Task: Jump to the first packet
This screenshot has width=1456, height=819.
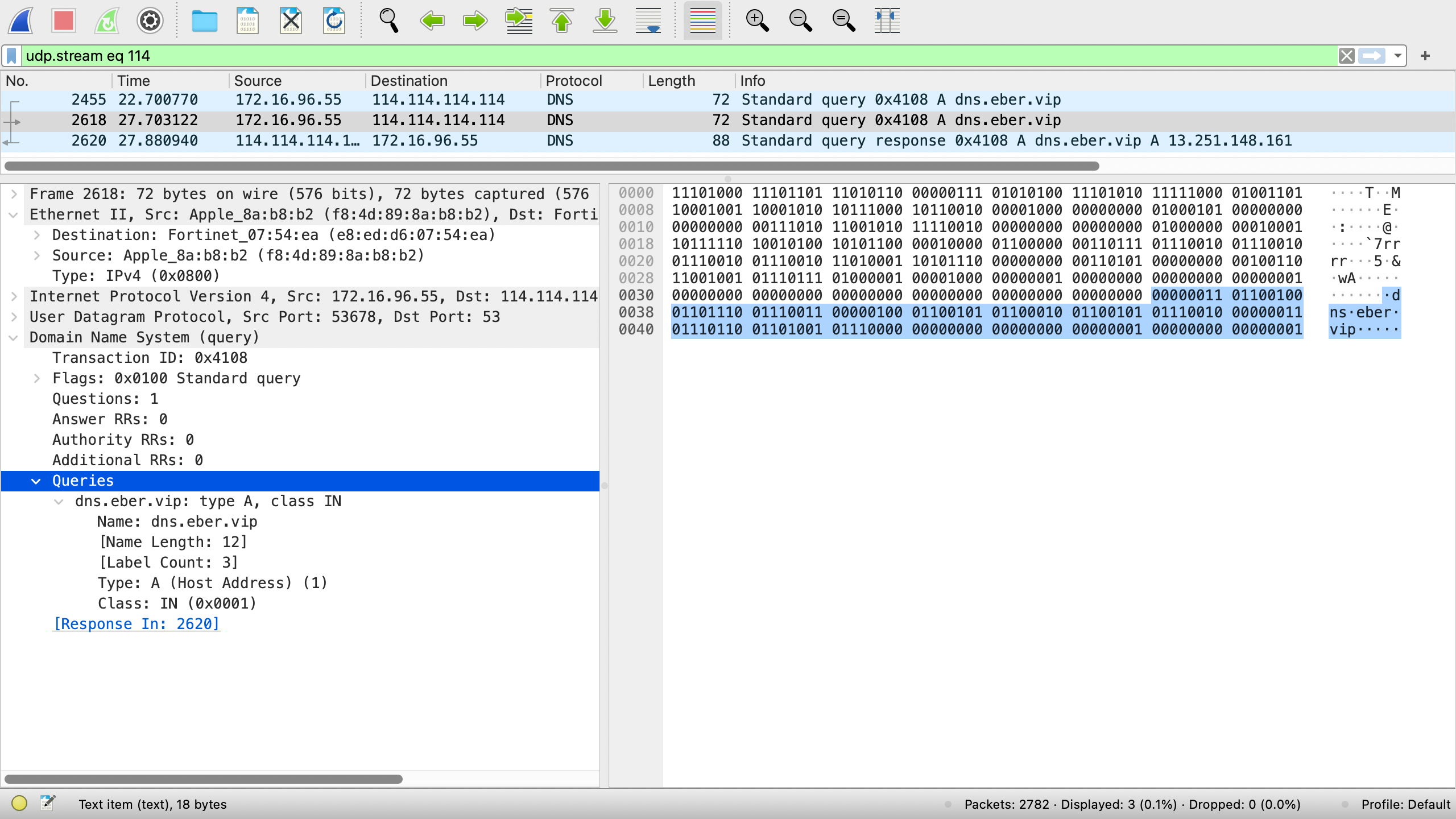Action: 562,21
